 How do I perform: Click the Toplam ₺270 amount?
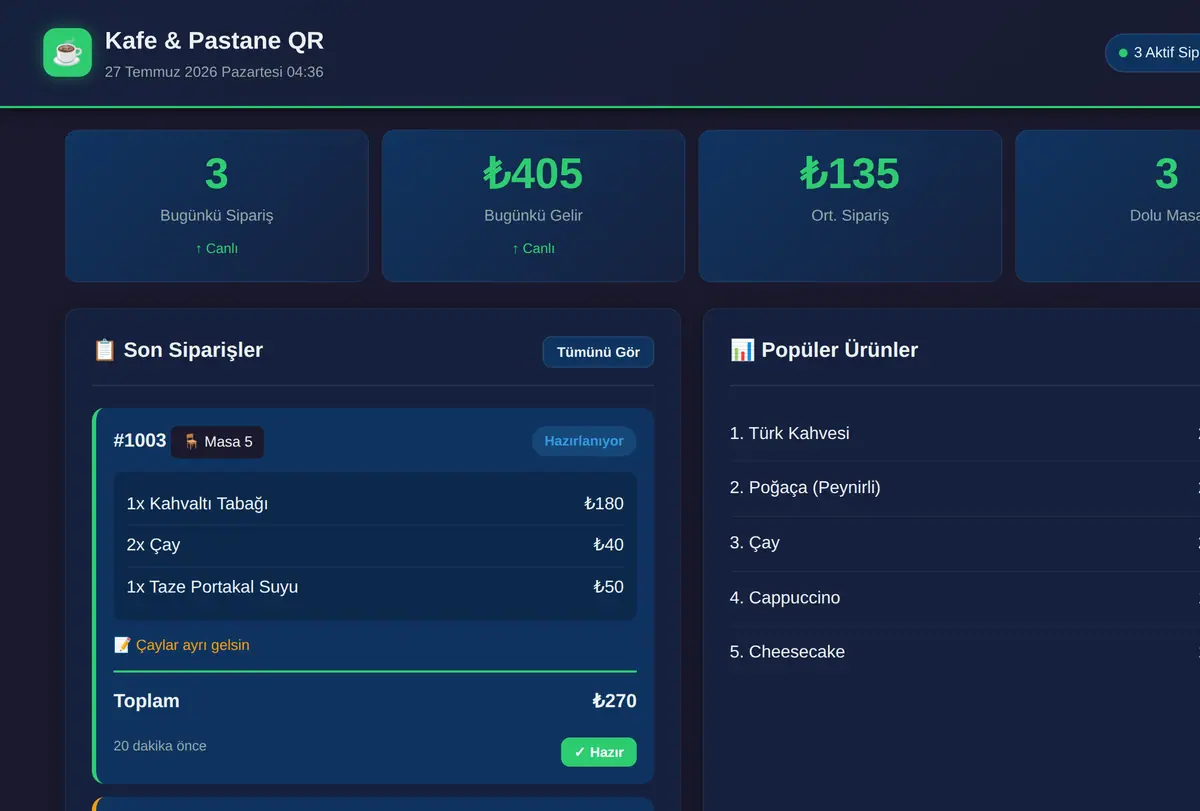pyautogui.click(x=614, y=701)
